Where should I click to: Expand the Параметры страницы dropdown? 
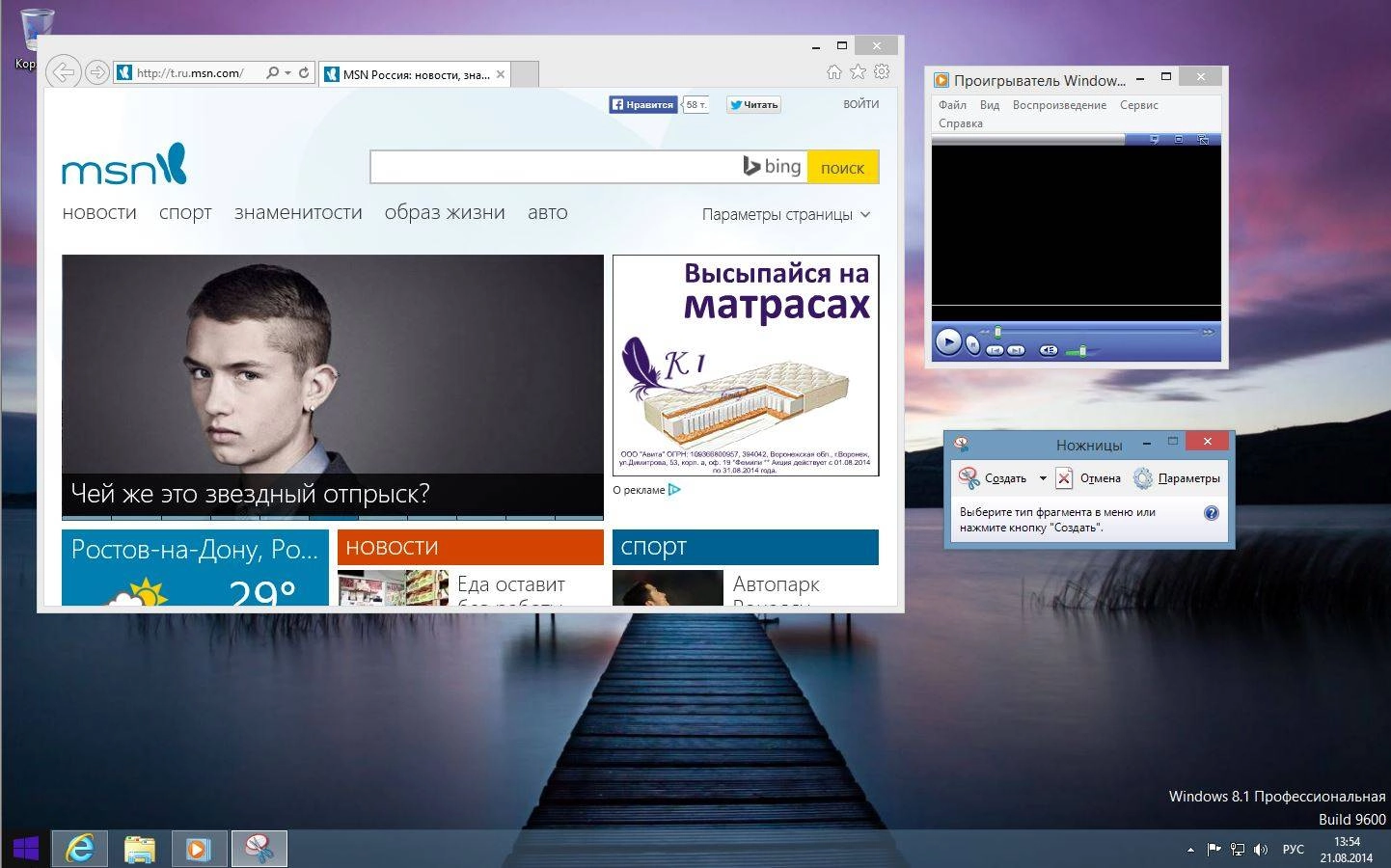tap(786, 214)
